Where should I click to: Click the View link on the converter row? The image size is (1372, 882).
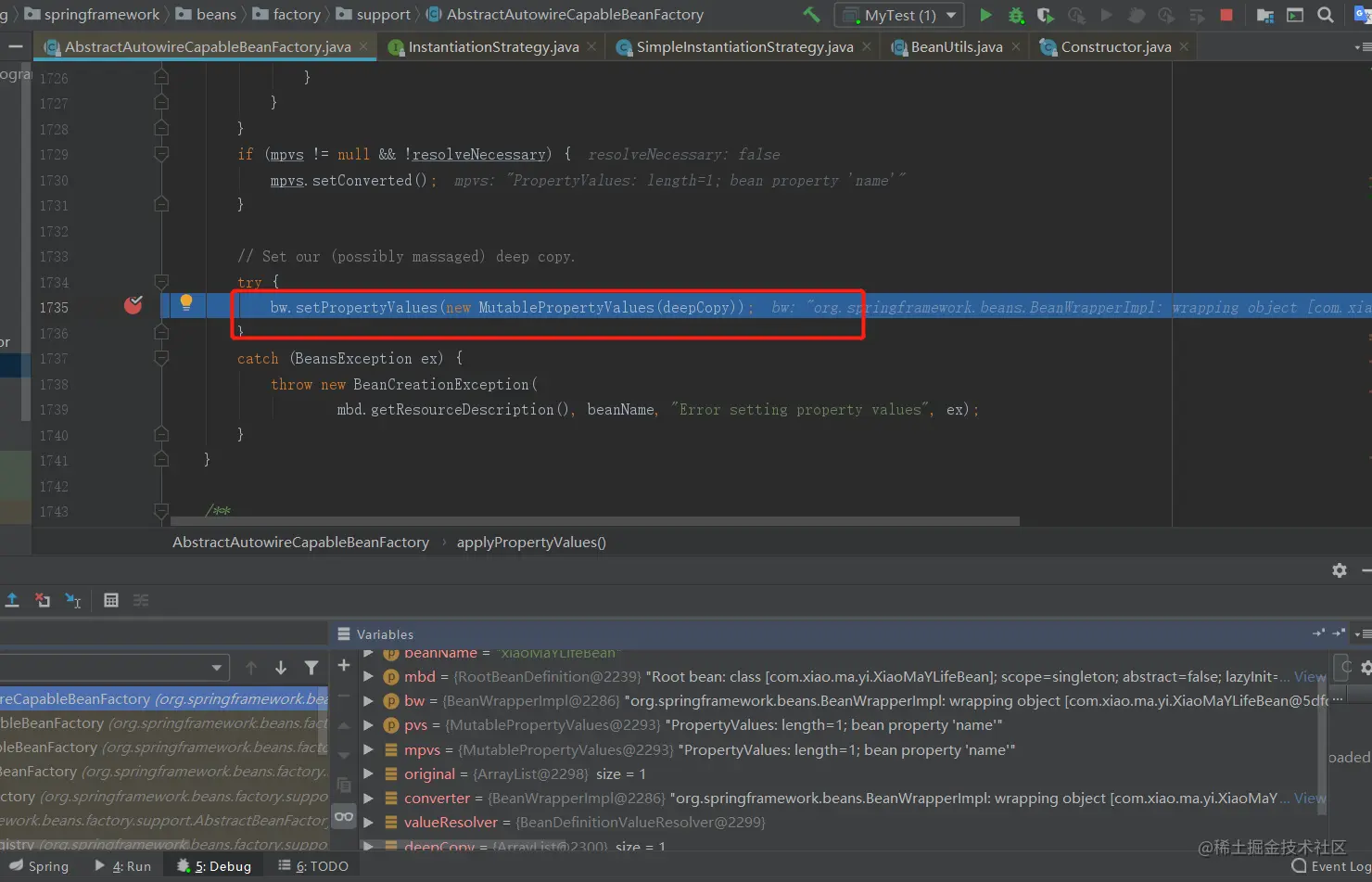[x=1310, y=798]
